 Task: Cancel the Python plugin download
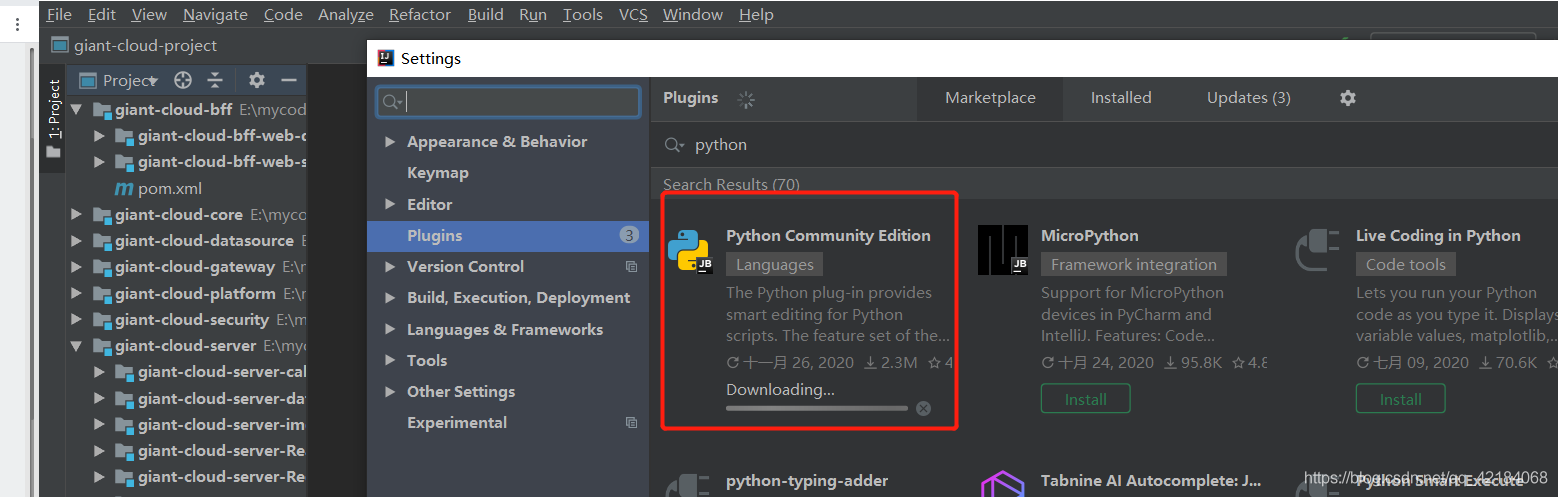click(x=923, y=408)
